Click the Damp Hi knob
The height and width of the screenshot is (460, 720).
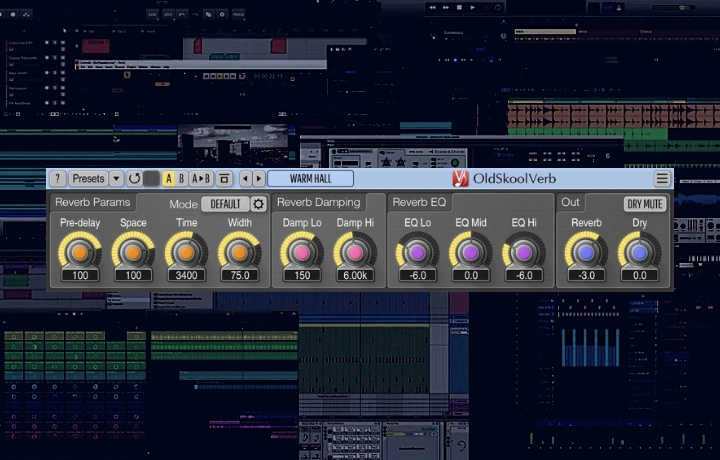(x=355, y=252)
